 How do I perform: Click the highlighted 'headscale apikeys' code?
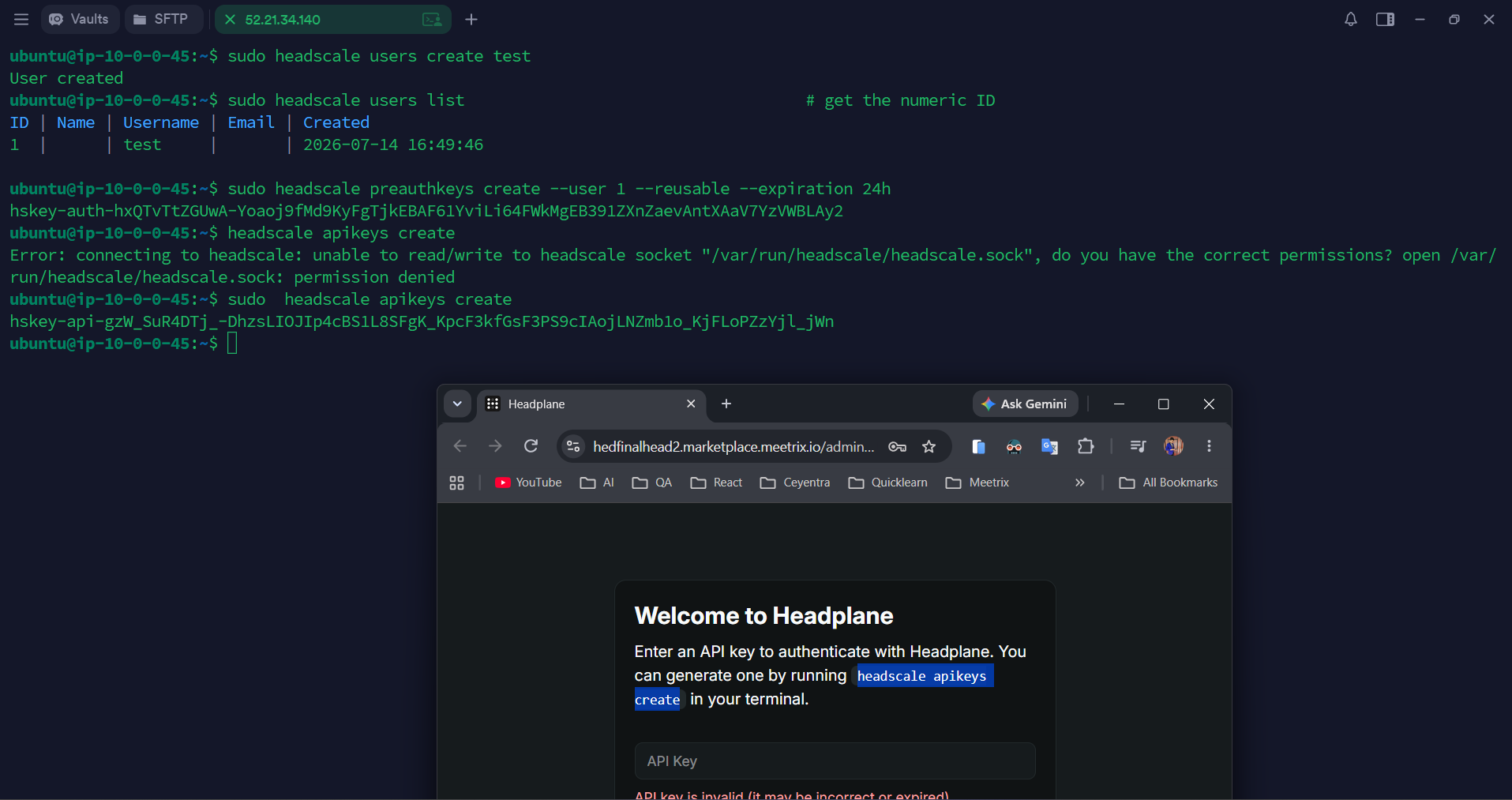coord(922,676)
